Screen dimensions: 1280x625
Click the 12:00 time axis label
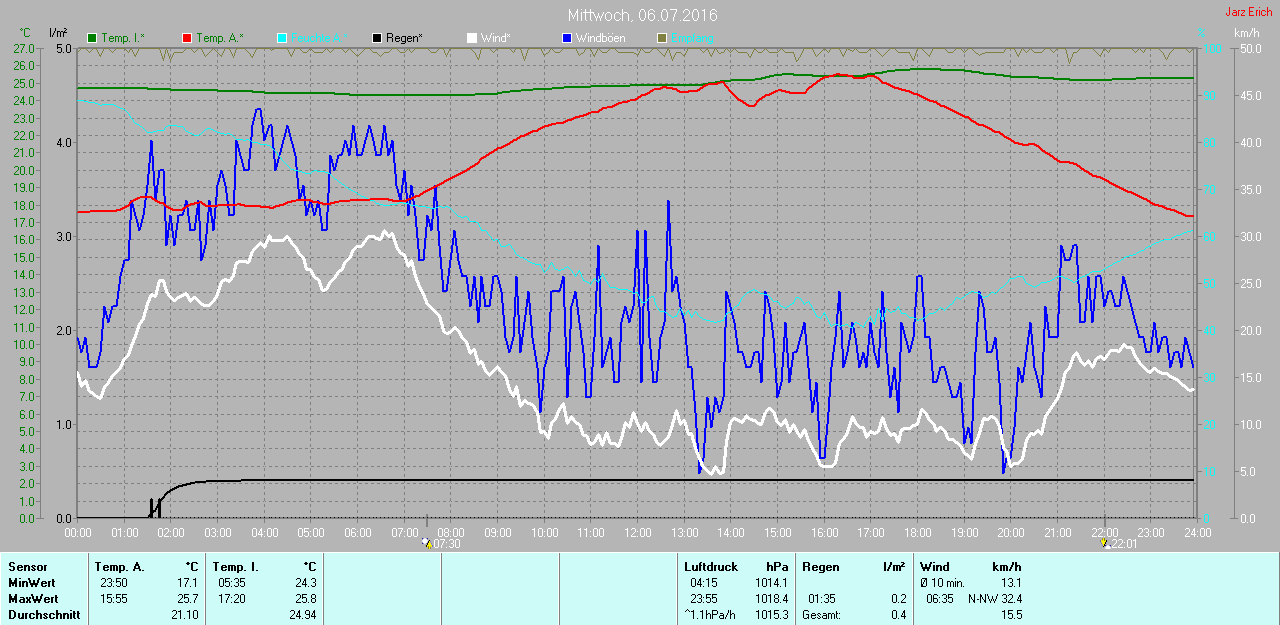coord(637,532)
